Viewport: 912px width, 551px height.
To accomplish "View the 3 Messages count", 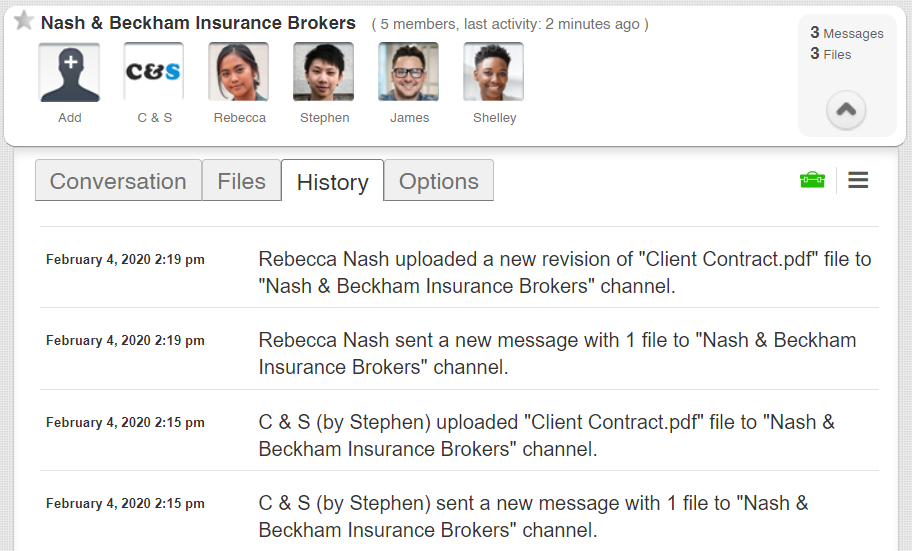I will click(846, 33).
